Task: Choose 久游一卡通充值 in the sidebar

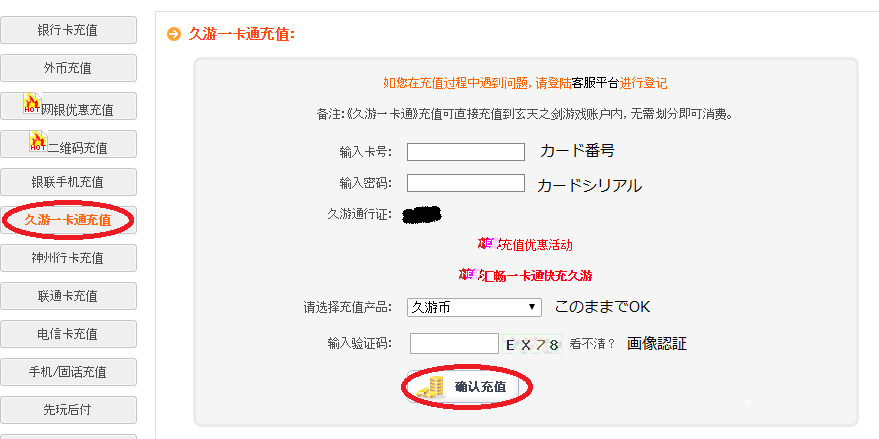Action: 69,219
